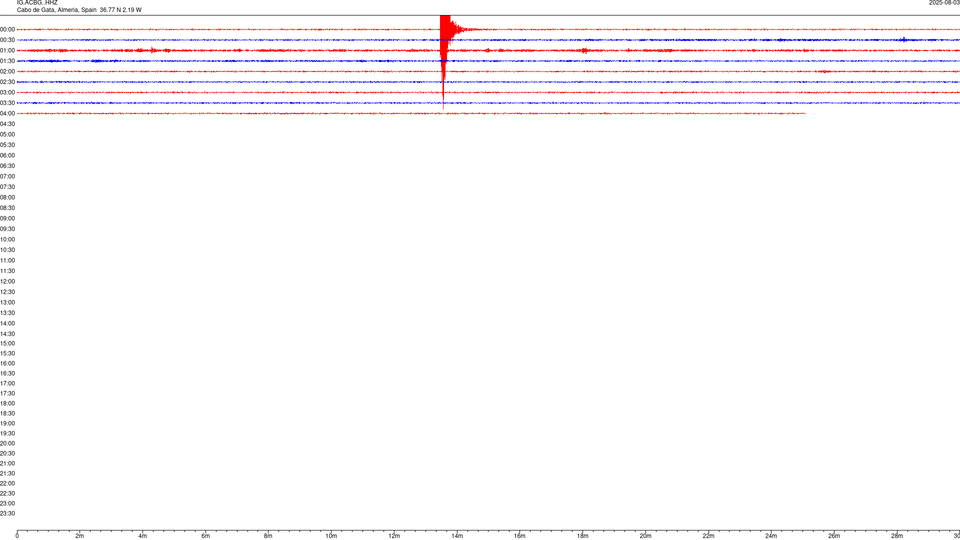Click the 2025-08-03 date label
Screen dimensions: 960x540
coord(943,3)
